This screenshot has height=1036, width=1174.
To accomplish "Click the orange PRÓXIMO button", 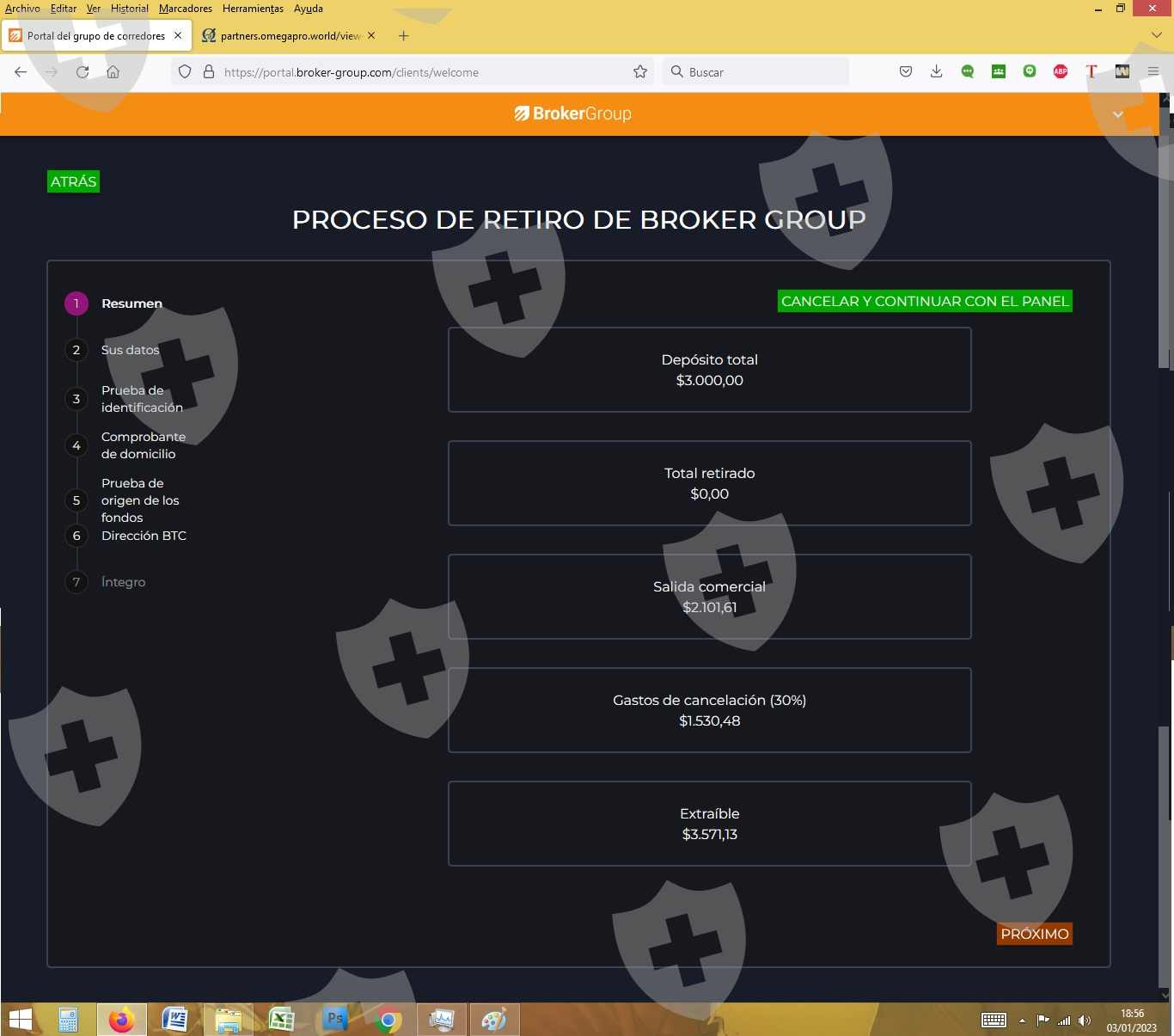I will [x=1035, y=934].
